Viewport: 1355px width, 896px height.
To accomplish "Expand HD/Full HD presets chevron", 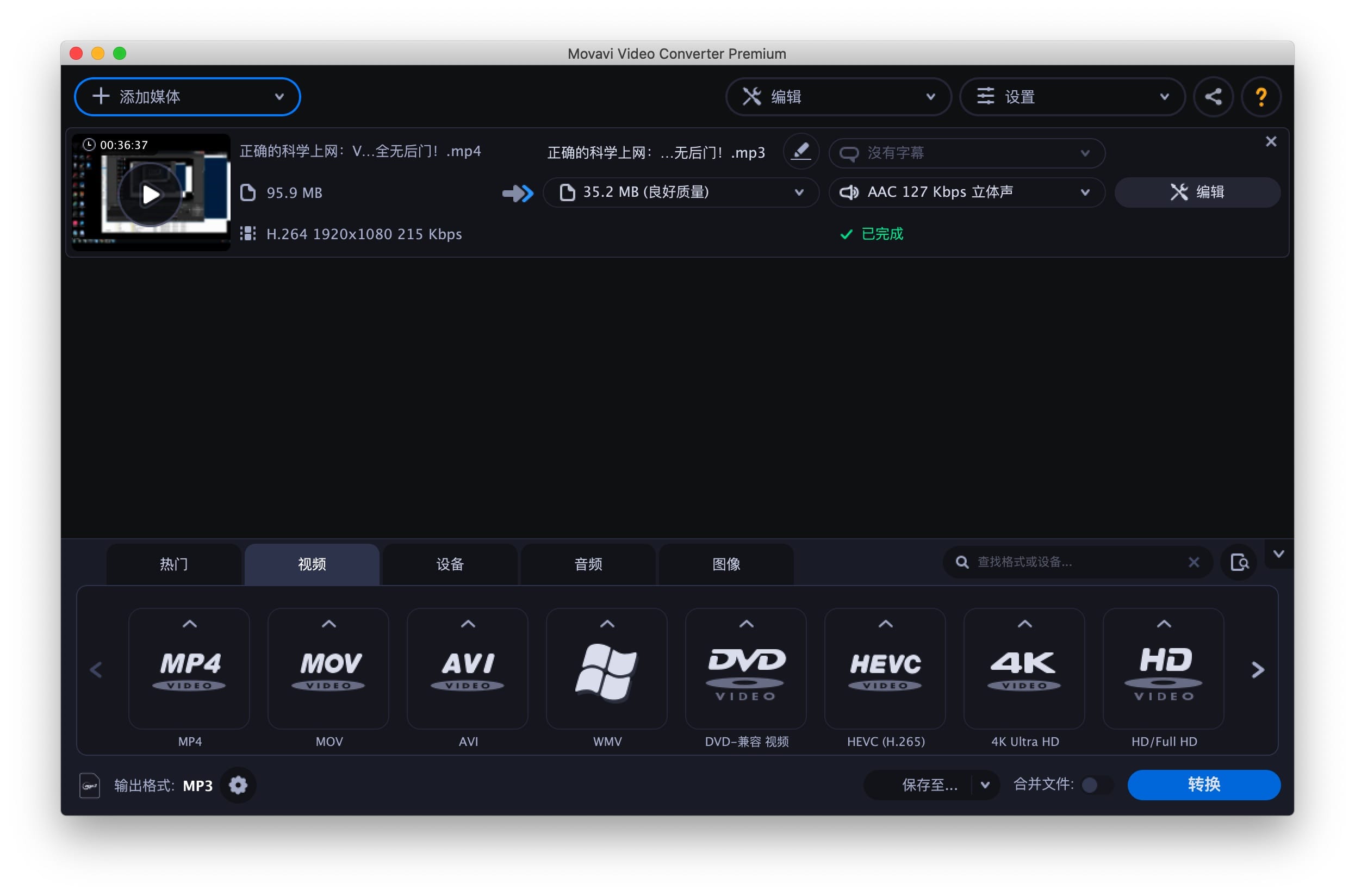I will point(1164,624).
